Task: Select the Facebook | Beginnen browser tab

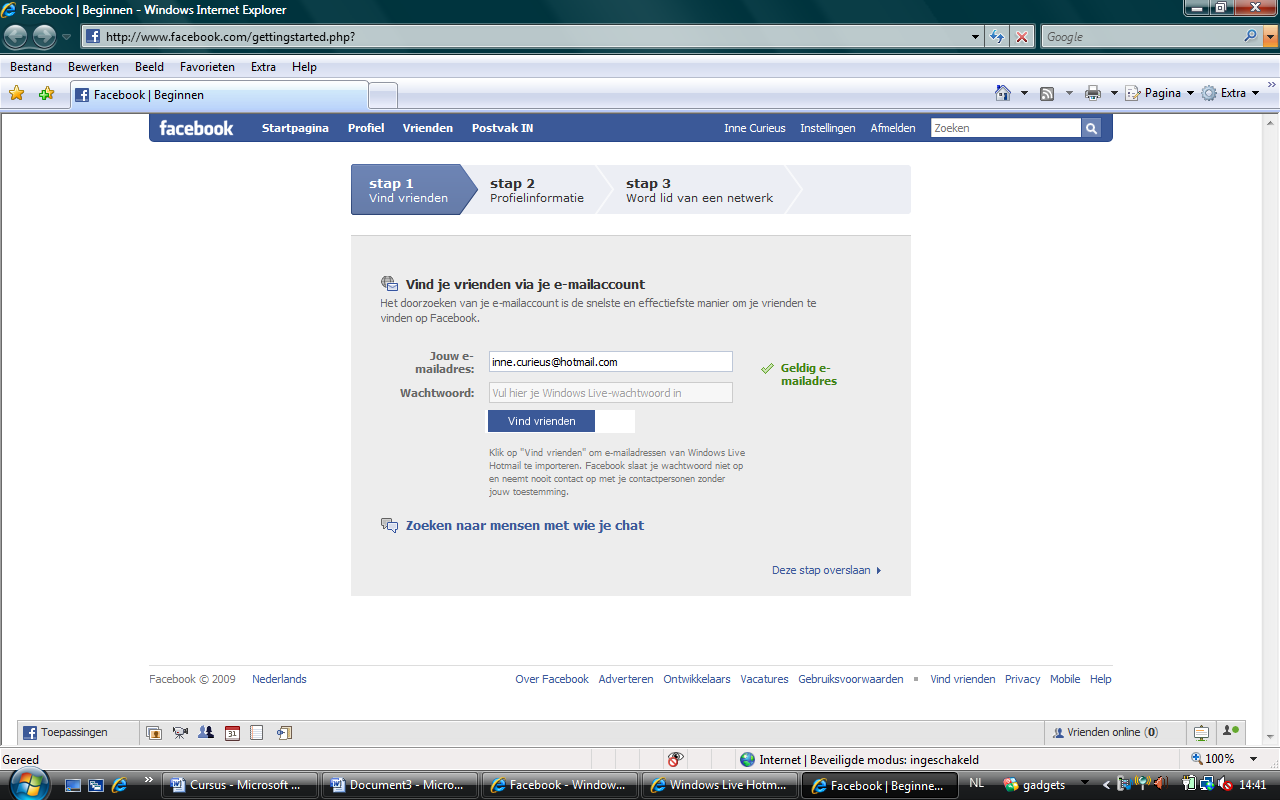Action: point(219,95)
